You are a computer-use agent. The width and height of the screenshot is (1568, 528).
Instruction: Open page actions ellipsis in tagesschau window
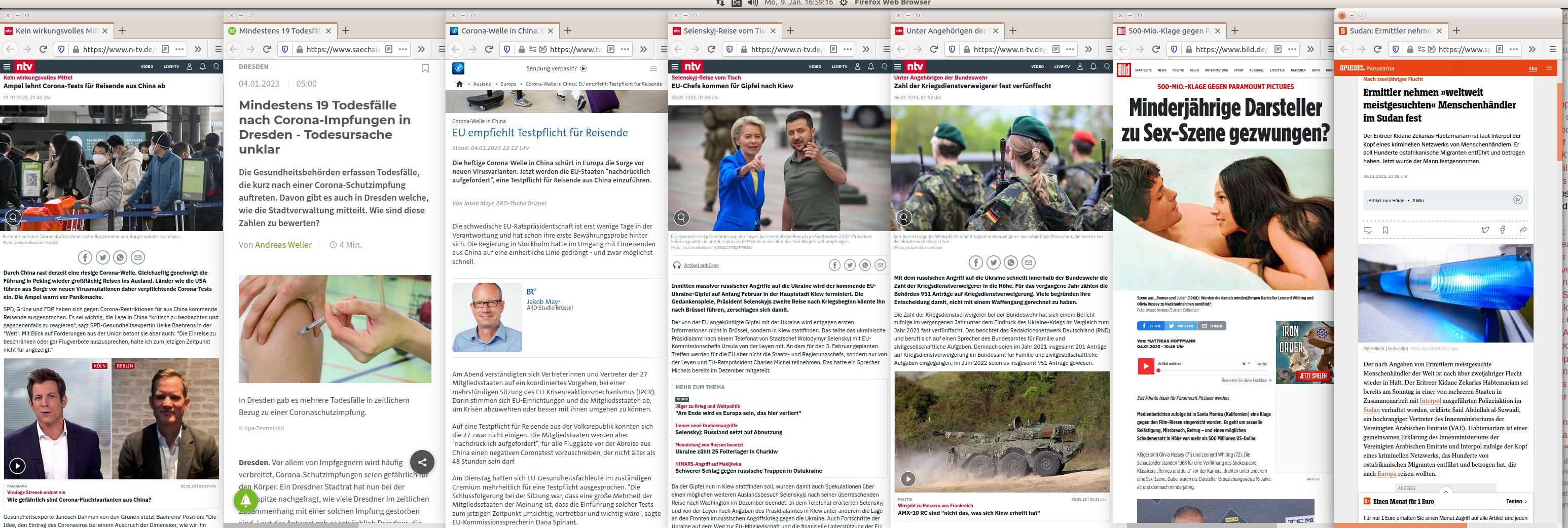click(x=625, y=49)
